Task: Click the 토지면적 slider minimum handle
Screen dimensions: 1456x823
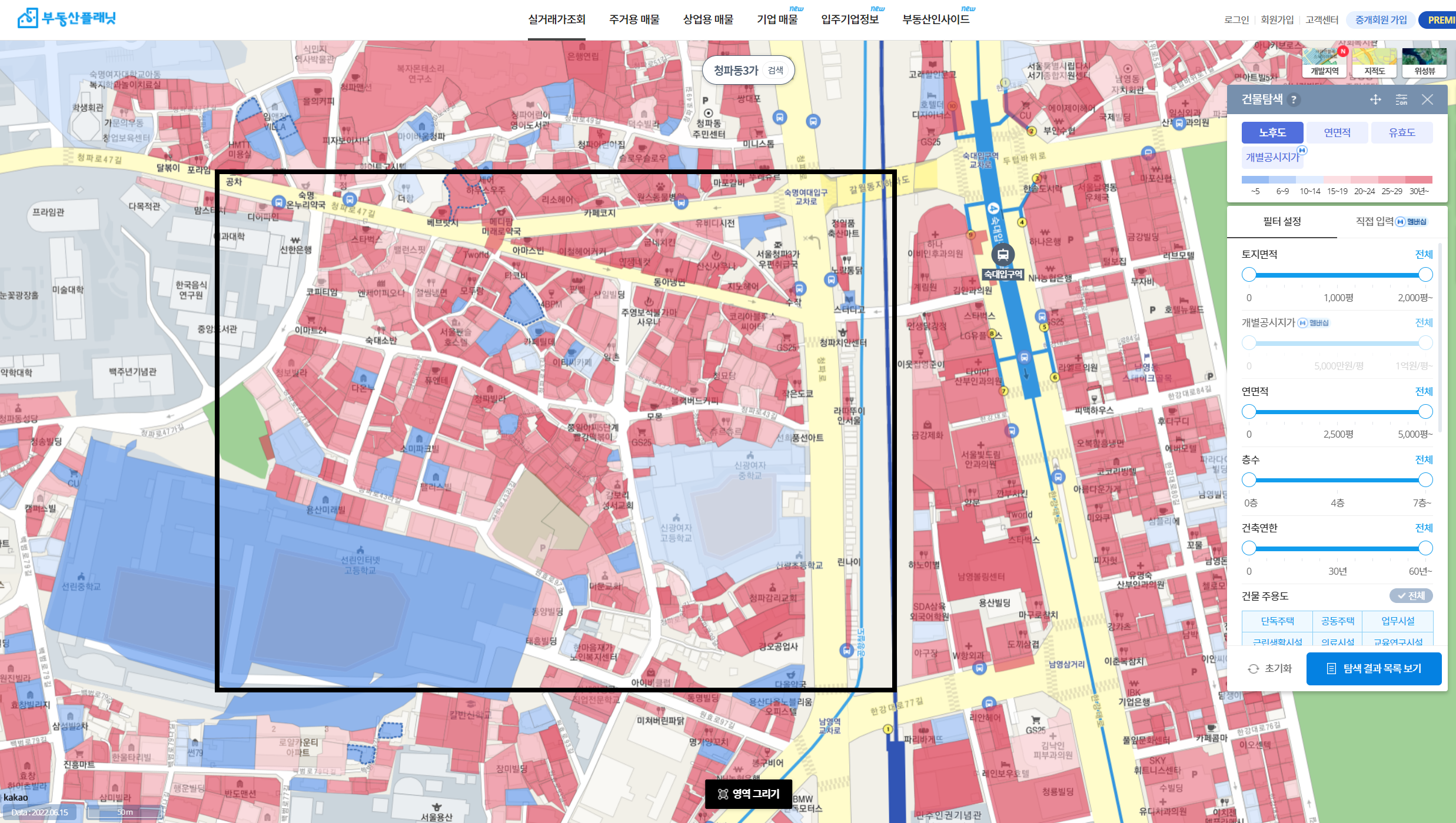Action: coord(1249,275)
